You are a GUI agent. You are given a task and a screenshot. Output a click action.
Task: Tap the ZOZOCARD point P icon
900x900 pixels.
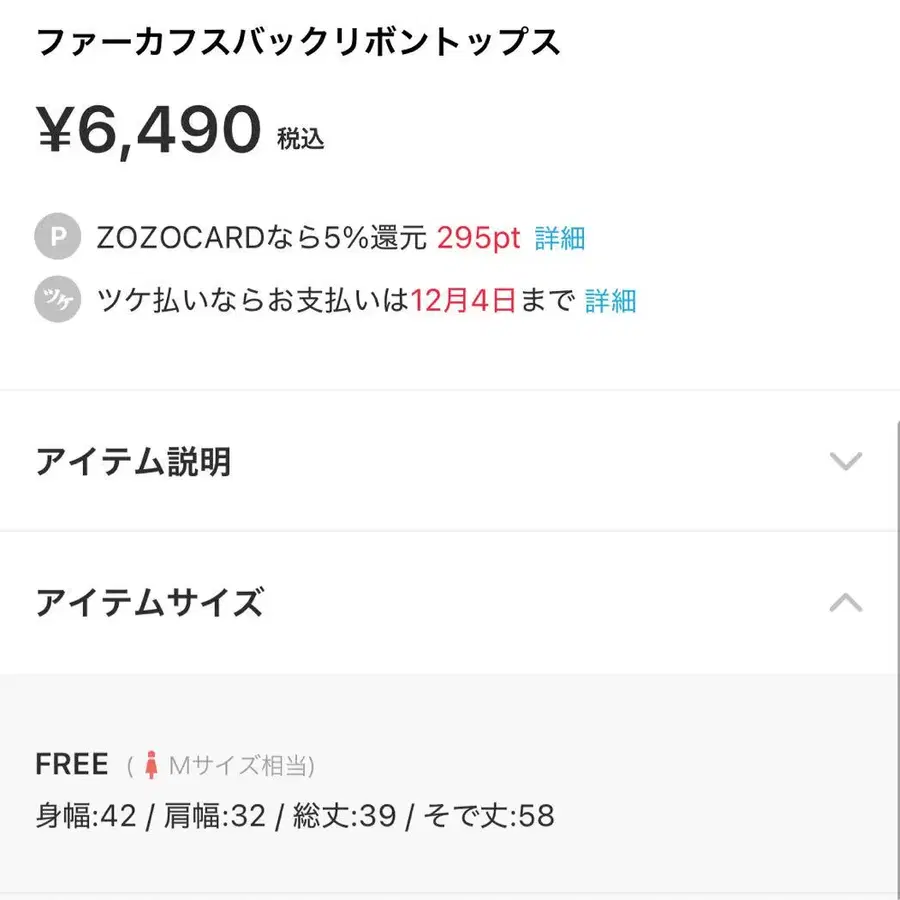coord(57,238)
